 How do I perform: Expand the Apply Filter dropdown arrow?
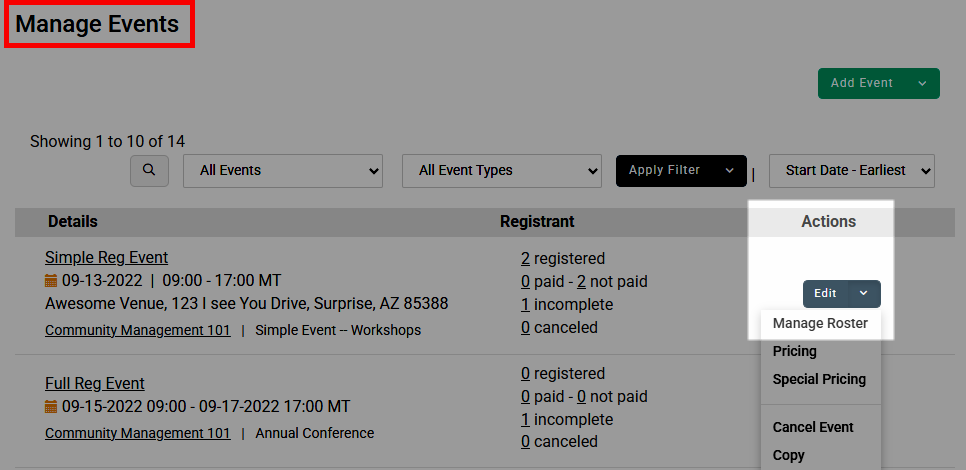729,171
